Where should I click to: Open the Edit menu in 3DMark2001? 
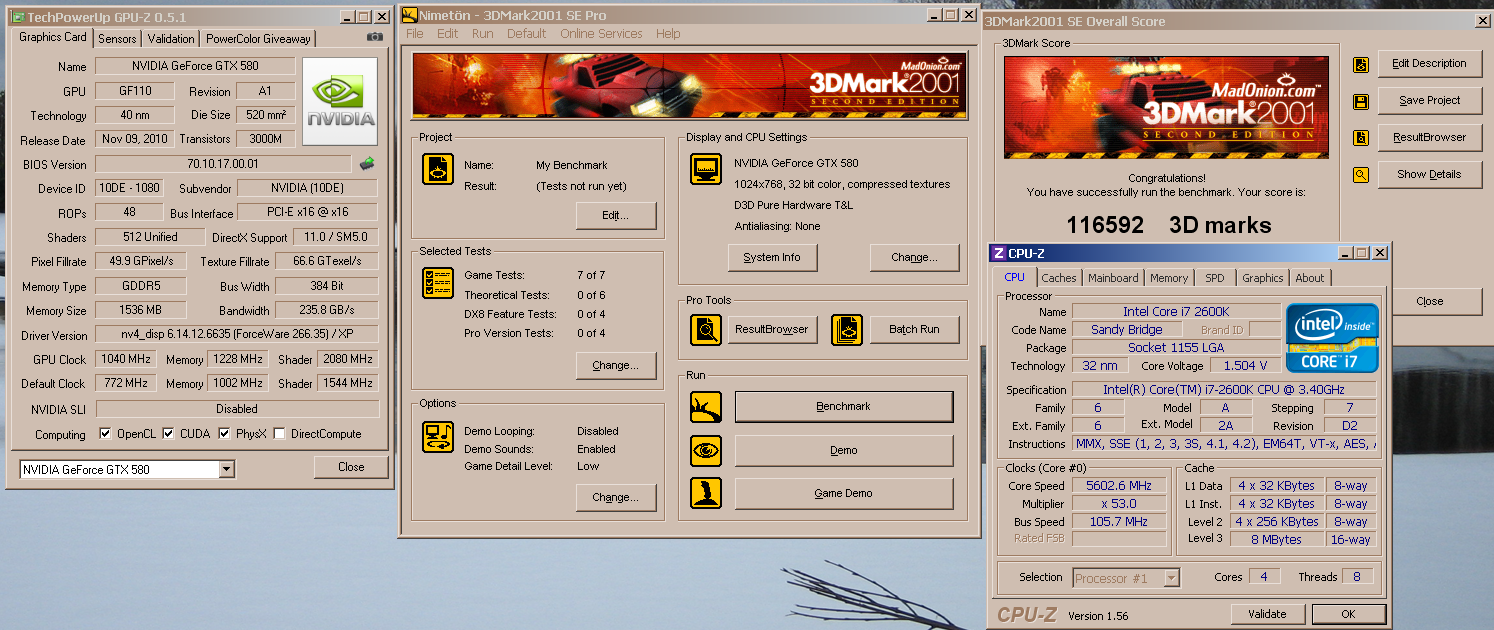(x=447, y=33)
